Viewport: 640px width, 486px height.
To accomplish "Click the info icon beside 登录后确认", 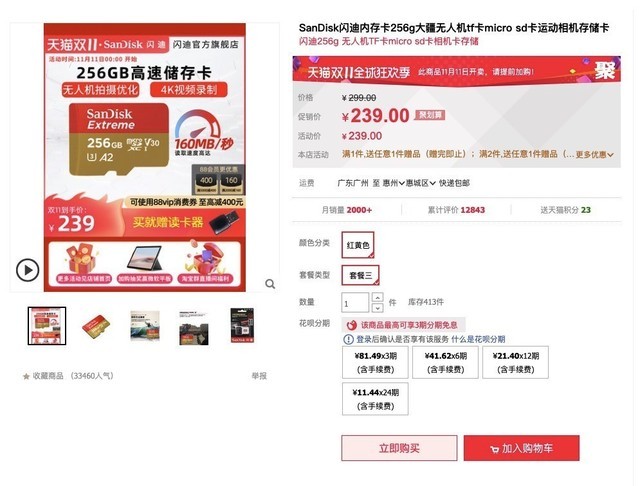I will tap(348, 339).
